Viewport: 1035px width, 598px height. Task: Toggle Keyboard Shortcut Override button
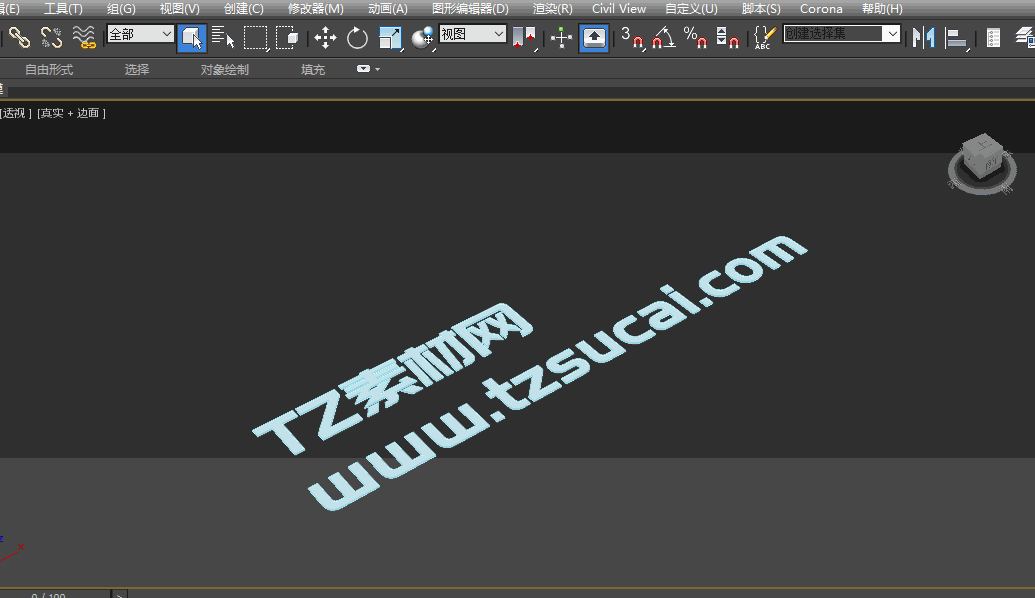click(x=594, y=38)
